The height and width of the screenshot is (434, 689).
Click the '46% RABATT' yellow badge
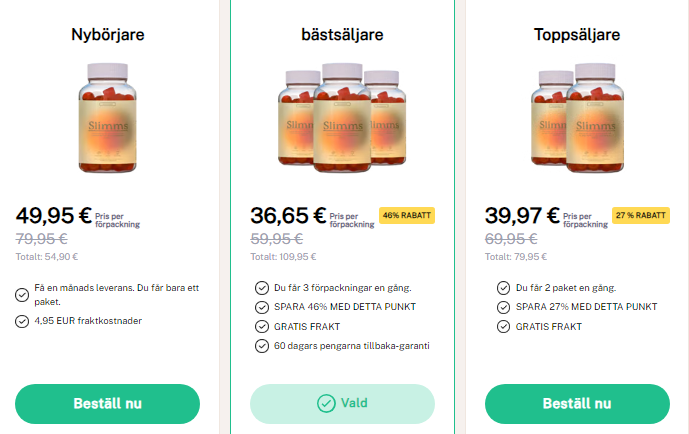(407, 215)
